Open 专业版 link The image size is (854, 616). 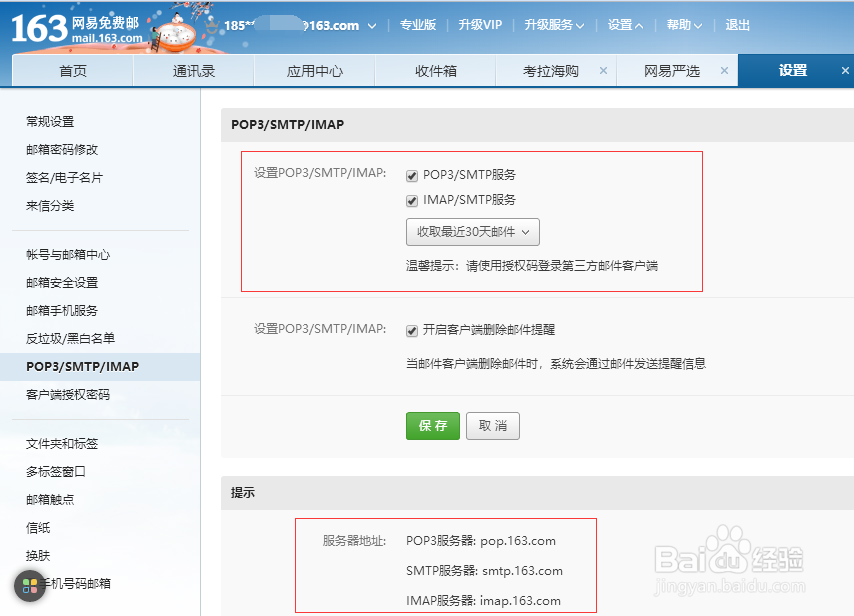(x=418, y=25)
